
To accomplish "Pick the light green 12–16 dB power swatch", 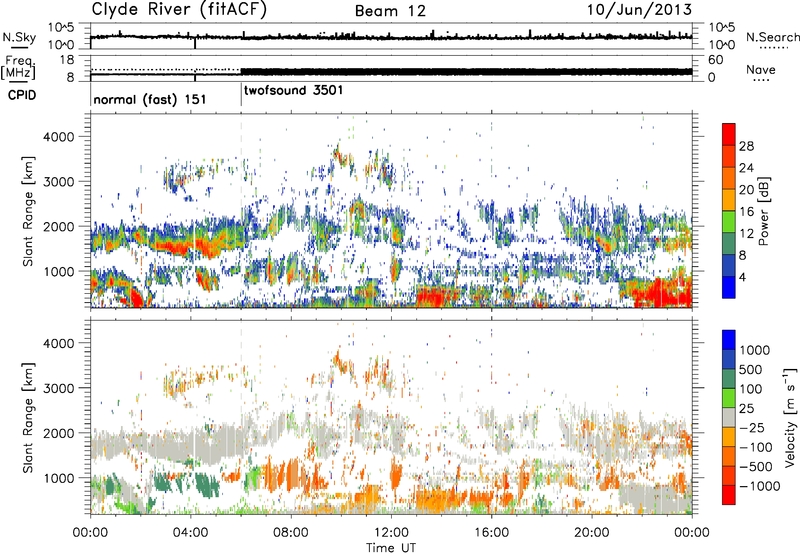I will pyautogui.click(x=729, y=222).
